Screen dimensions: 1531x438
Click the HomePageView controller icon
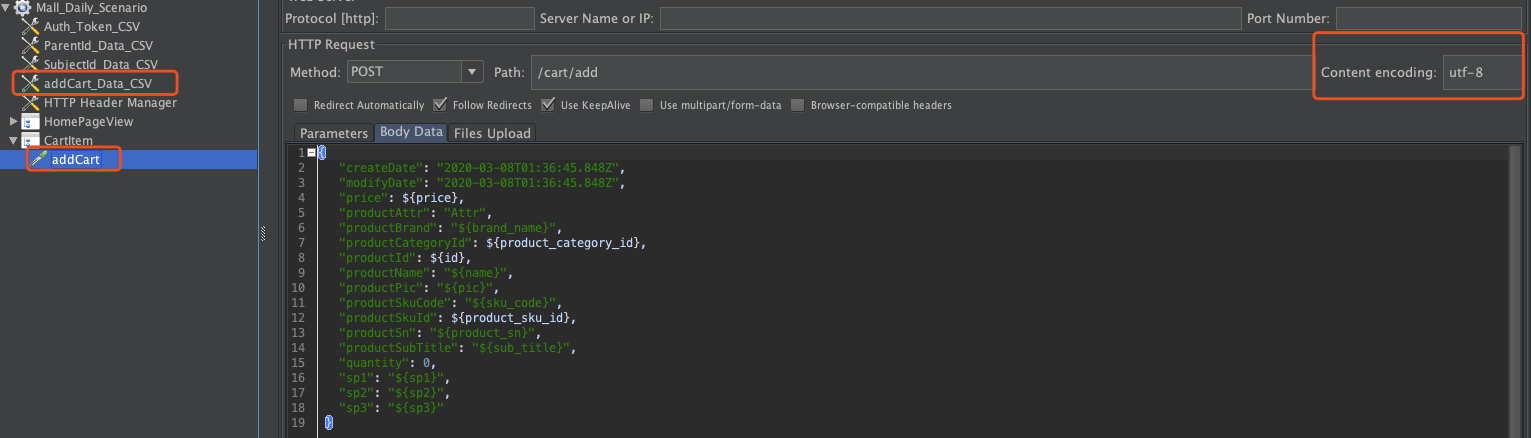[30, 121]
